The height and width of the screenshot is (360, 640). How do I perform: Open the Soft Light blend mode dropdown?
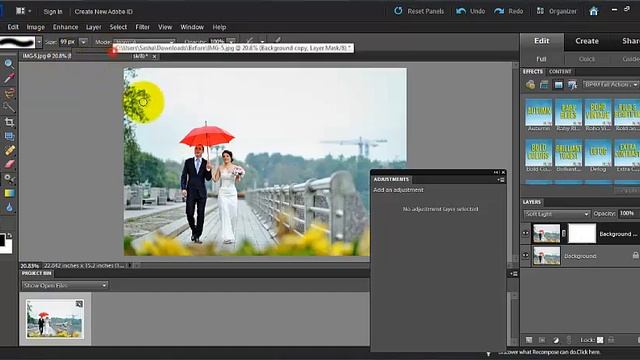coord(557,214)
